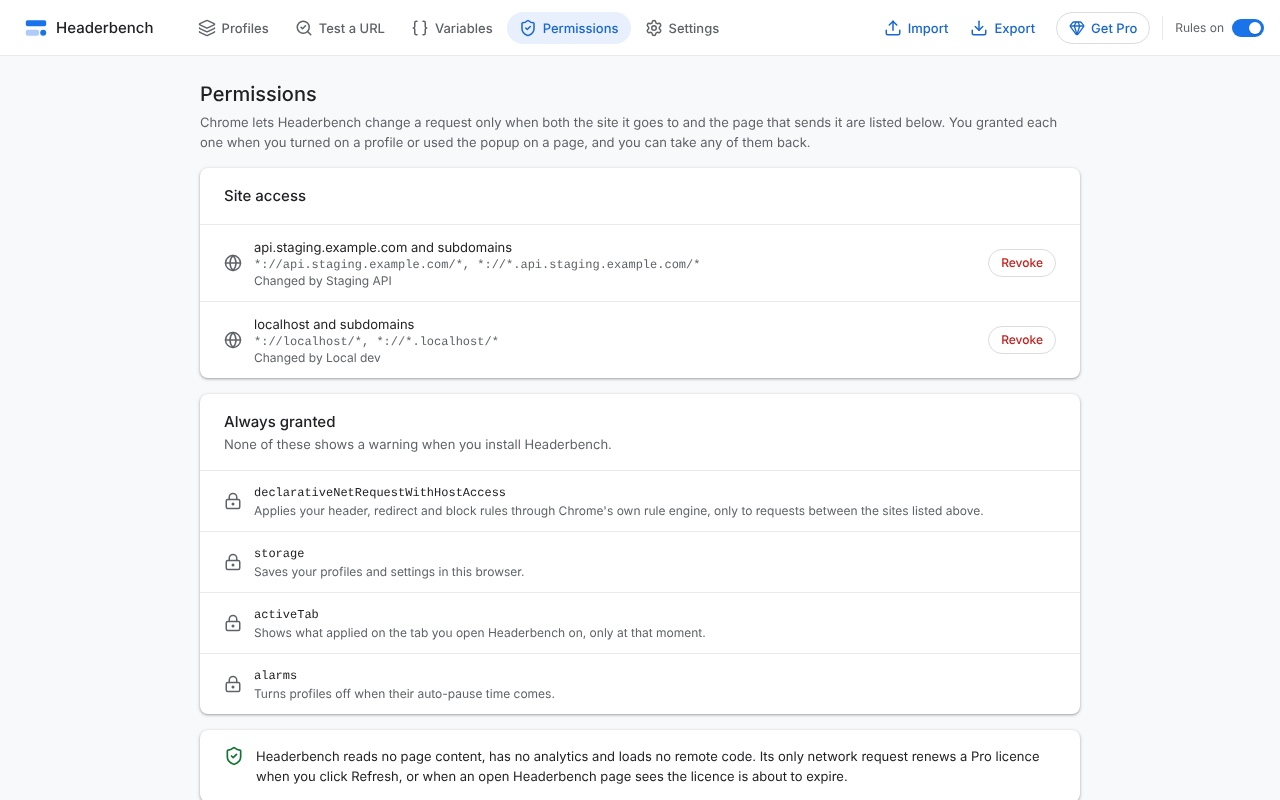Revoke access for localhost
Screen dimensions: 1280x800
click(x=1022, y=340)
